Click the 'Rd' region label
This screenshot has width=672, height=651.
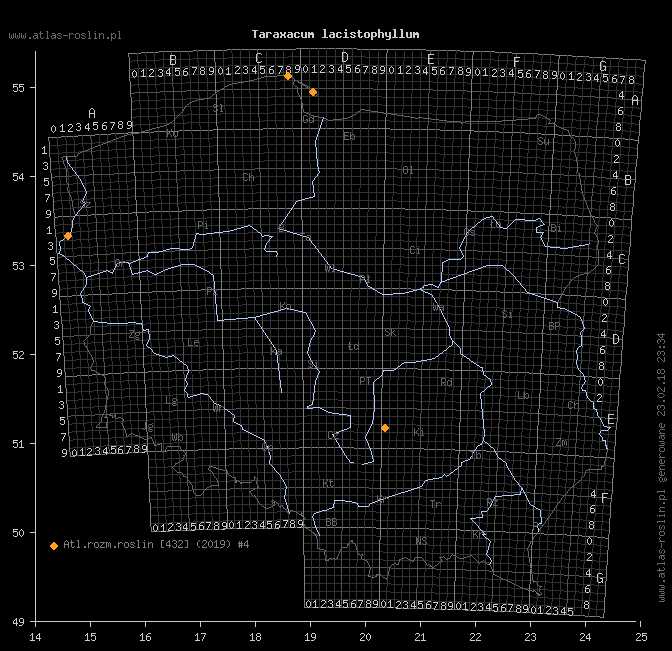click(x=446, y=382)
